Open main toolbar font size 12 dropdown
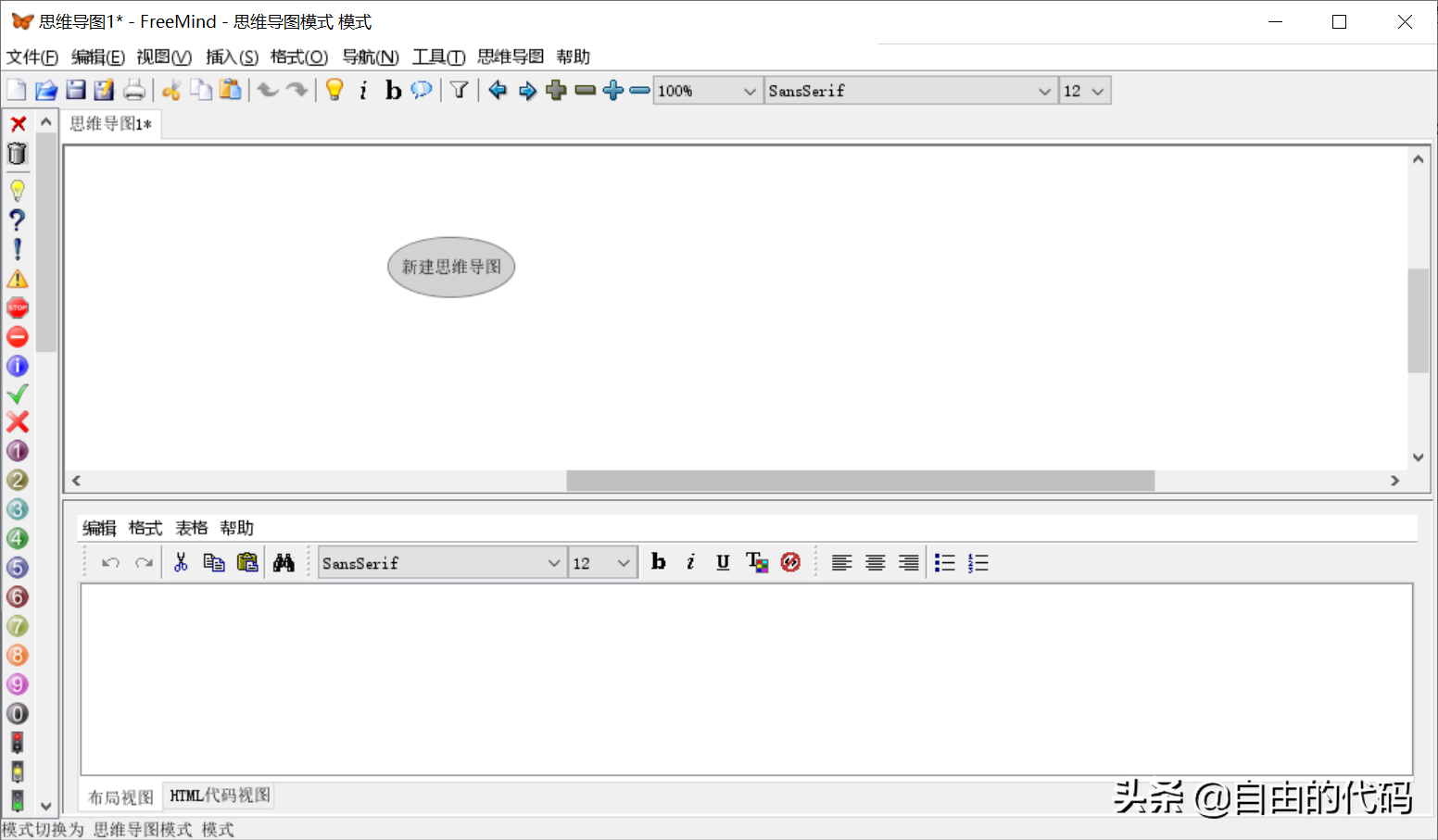The width and height of the screenshot is (1438, 840). [1085, 91]
